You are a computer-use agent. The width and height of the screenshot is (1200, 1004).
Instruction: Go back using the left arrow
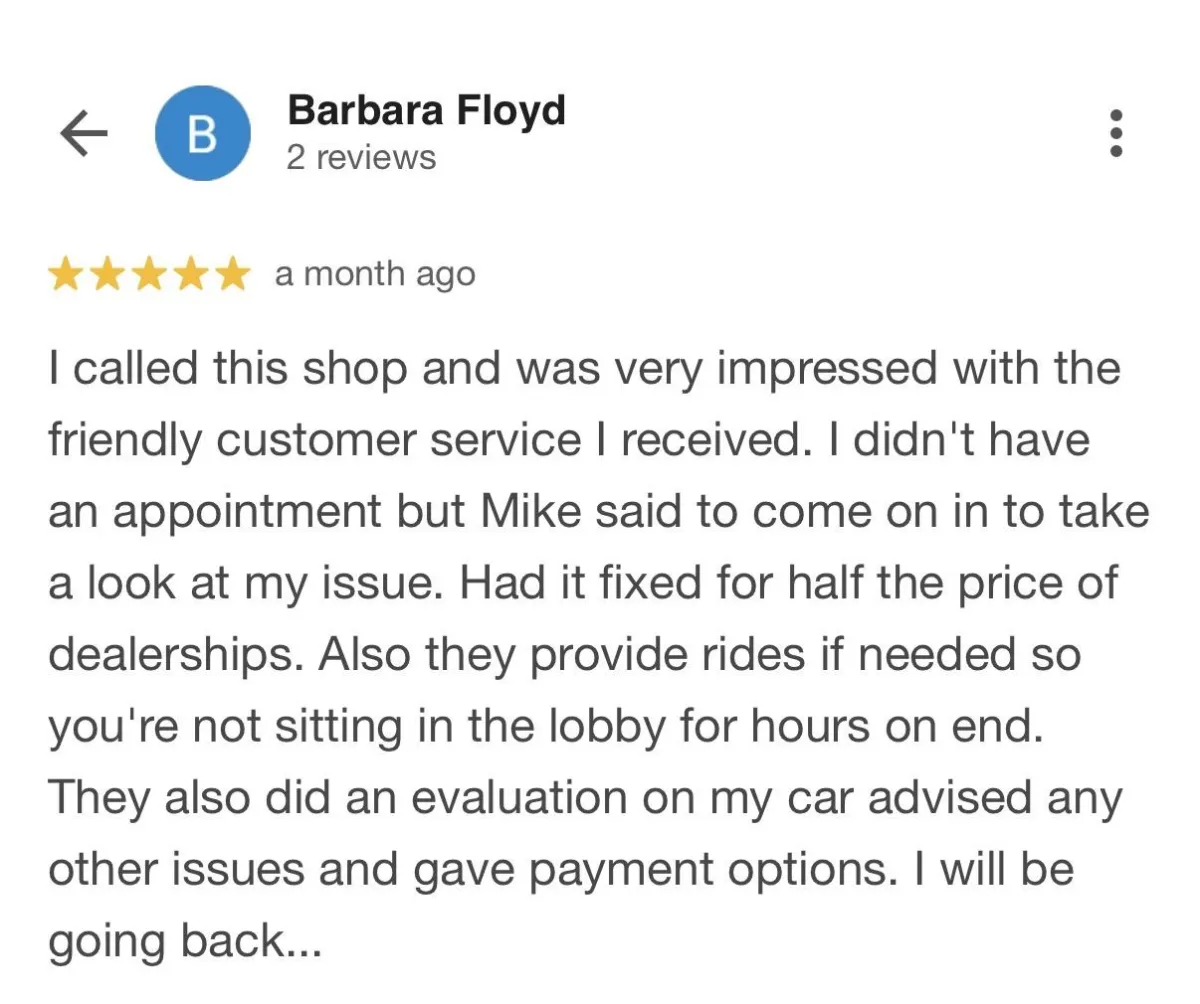click(x=83, y=133)
